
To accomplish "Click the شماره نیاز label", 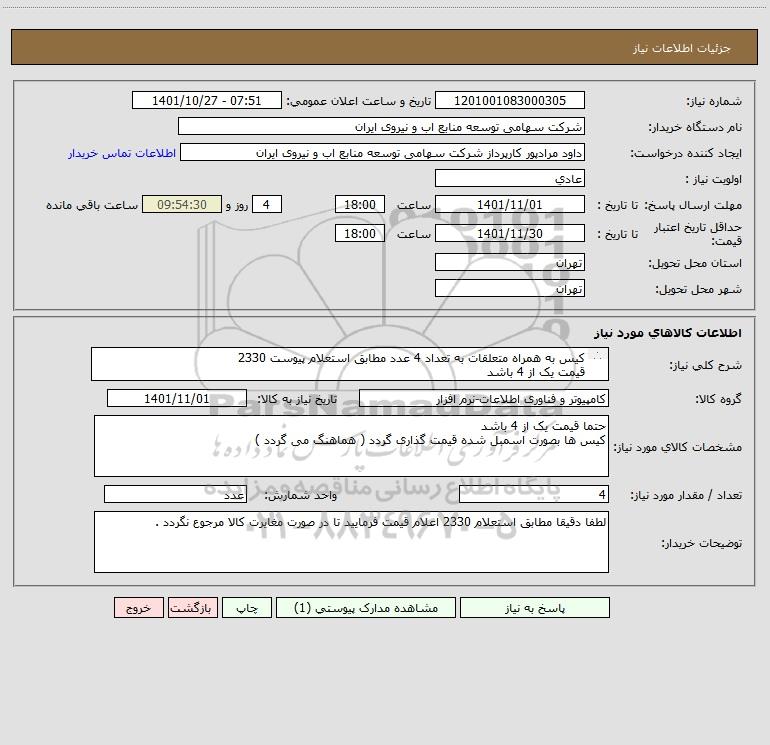I will click(x=714, y=102).
